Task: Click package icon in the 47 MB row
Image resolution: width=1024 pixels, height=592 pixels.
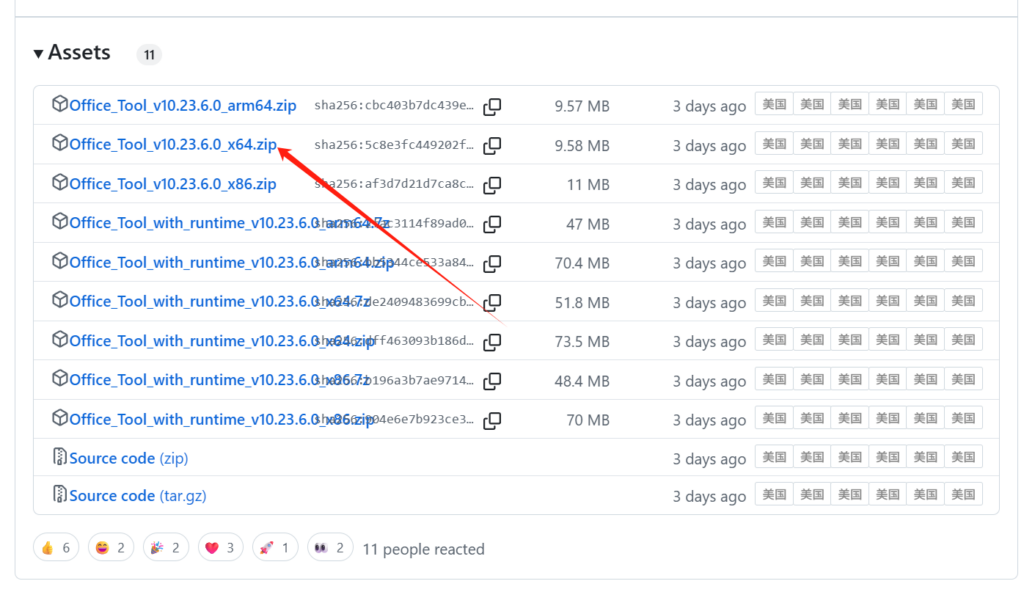Action: pyautogui.click(x=59, y=222)
